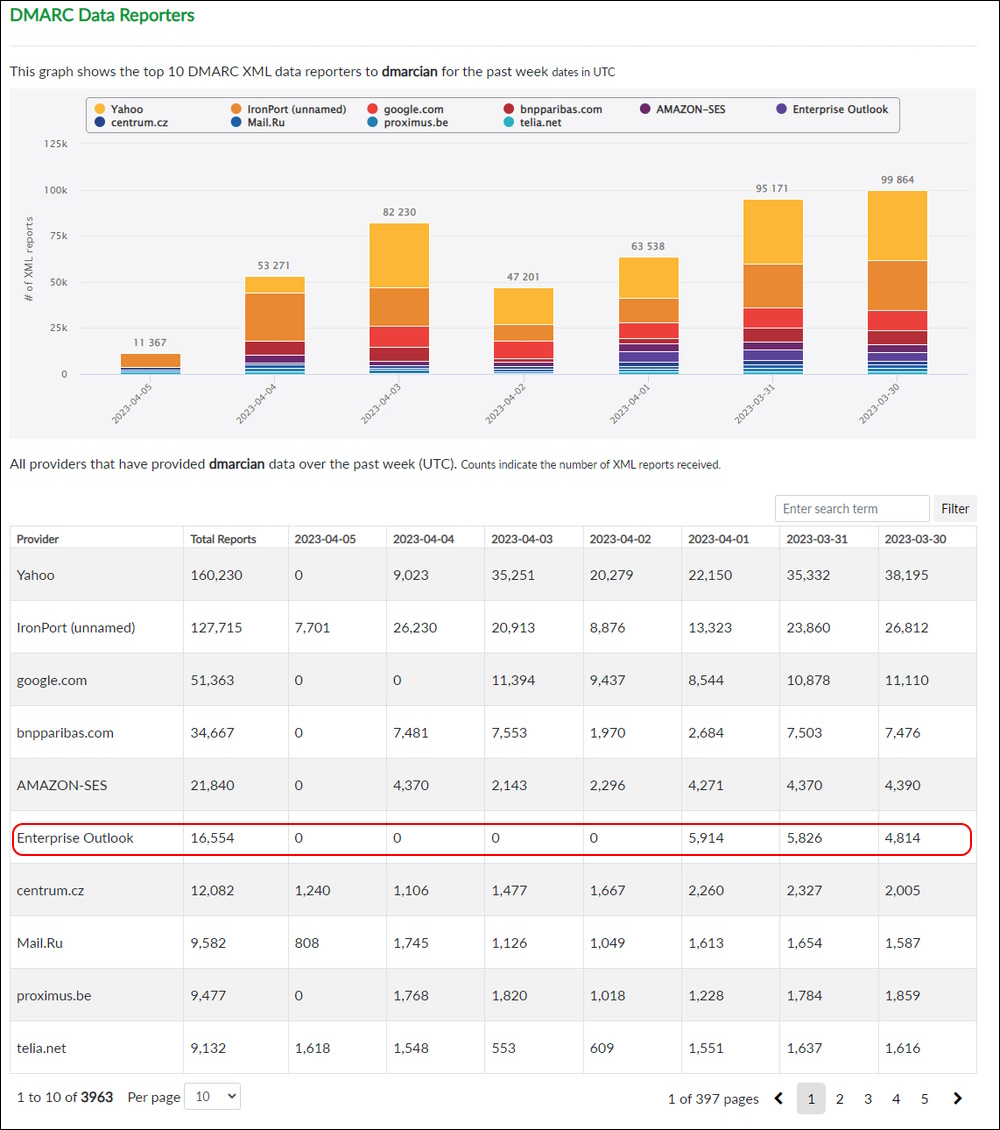The height and width of the screenshot is (1130, 1000).
Task: Select the IronPort (unnamed) provider name cell
Action: pyautogui.click(x=97, y=628)
